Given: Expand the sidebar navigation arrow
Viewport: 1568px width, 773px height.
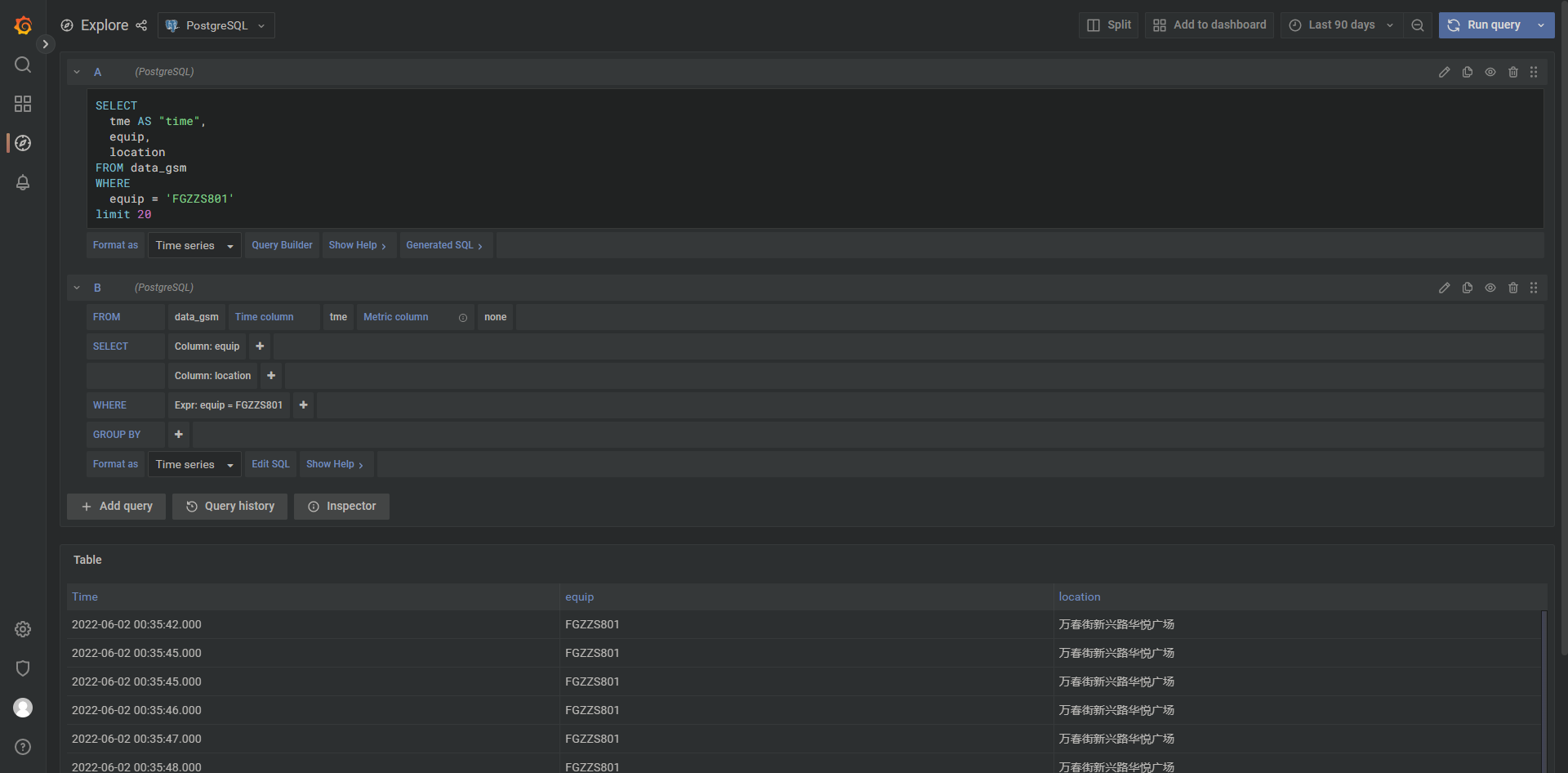Looking at the screenshot, I should click(46, 44).
